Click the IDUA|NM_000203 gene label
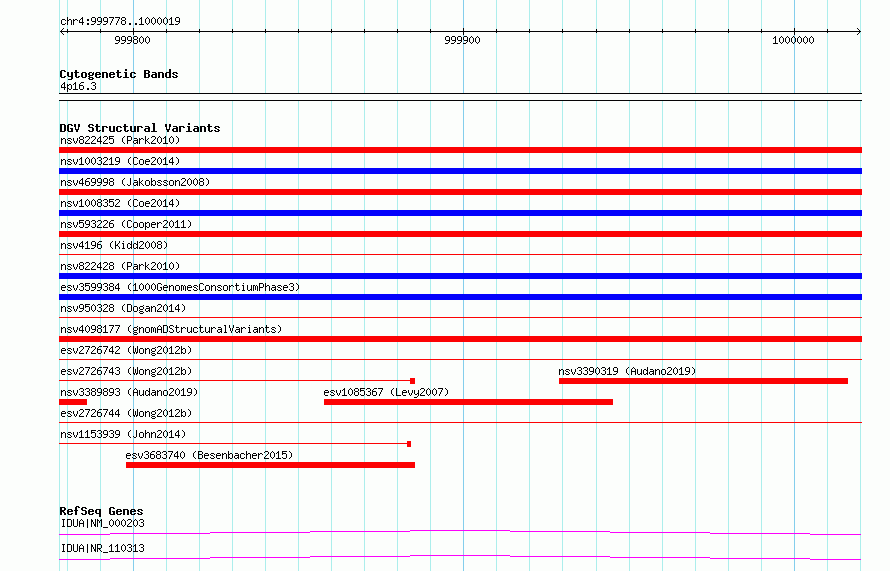 (102, 523)
